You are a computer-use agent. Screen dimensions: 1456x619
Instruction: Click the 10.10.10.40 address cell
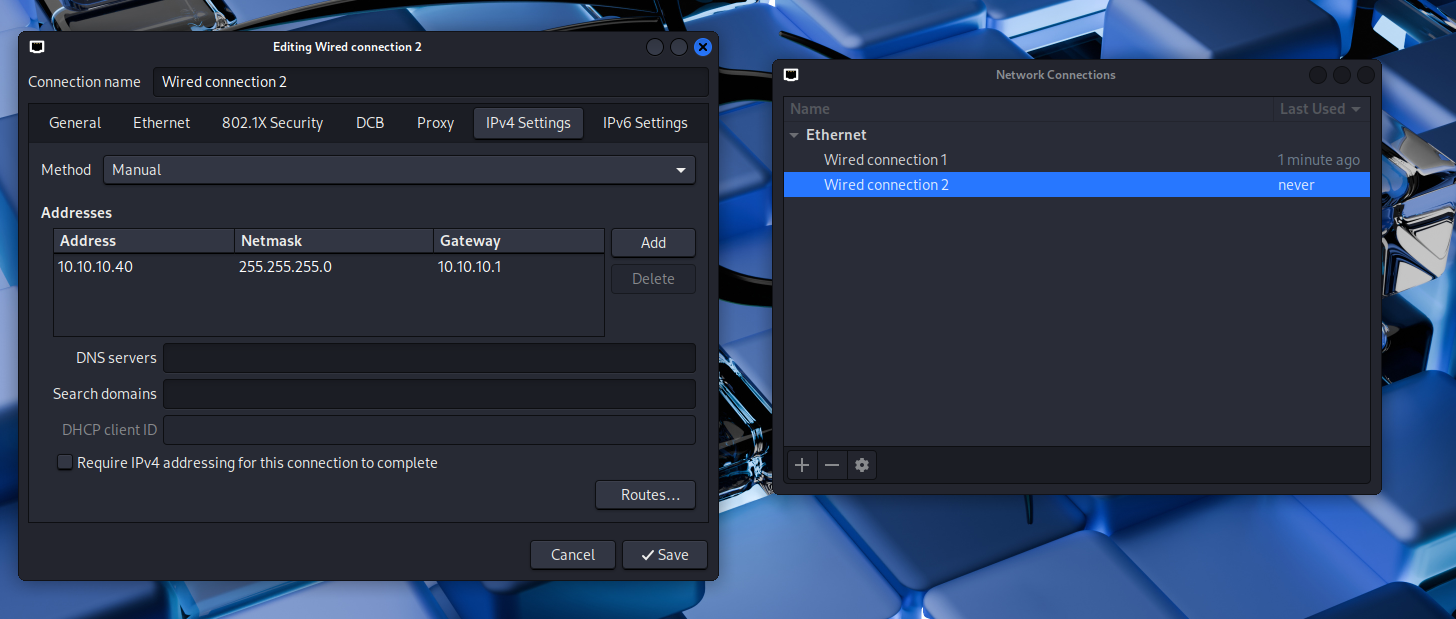tap(96, 267)
